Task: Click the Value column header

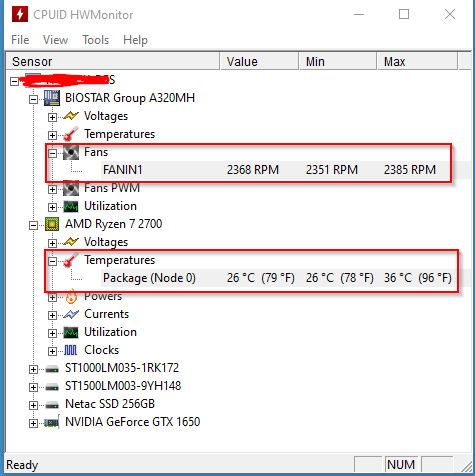Action: [259, 61]
